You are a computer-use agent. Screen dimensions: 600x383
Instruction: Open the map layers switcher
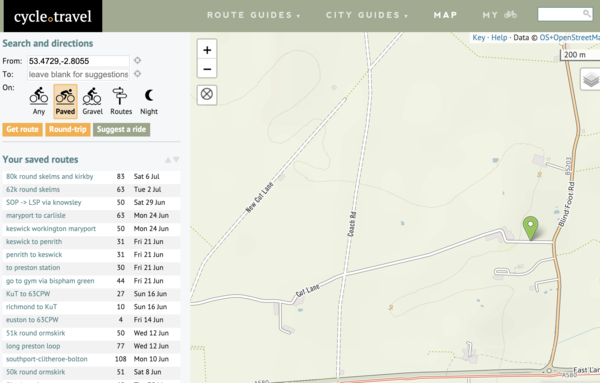click(x=591, y=80)
